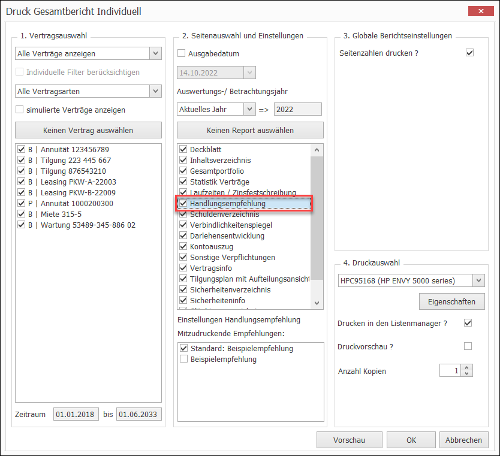Open the disabled date dropdown 14.10.2022
The height and width of the screenshot is (456, 500).
(249, 73)
